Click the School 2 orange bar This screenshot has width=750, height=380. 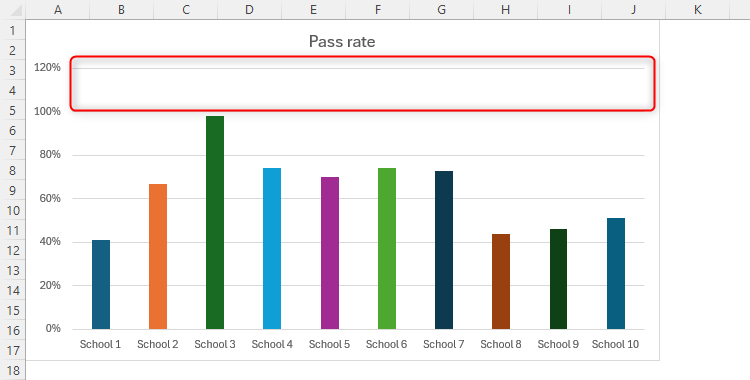[158, 257]
